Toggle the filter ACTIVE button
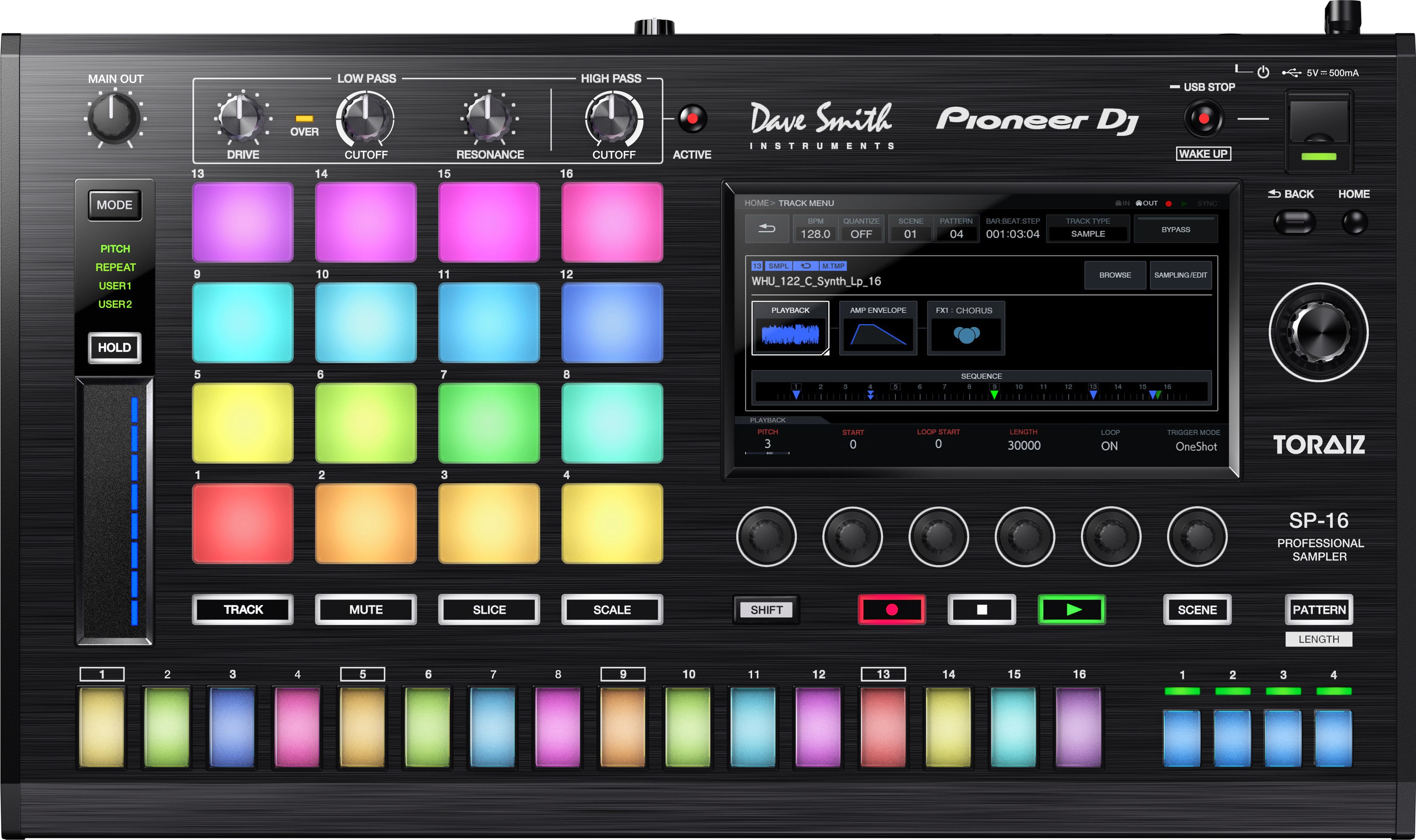Viewport: 1416px width, 840px height. tap(692, 118)
